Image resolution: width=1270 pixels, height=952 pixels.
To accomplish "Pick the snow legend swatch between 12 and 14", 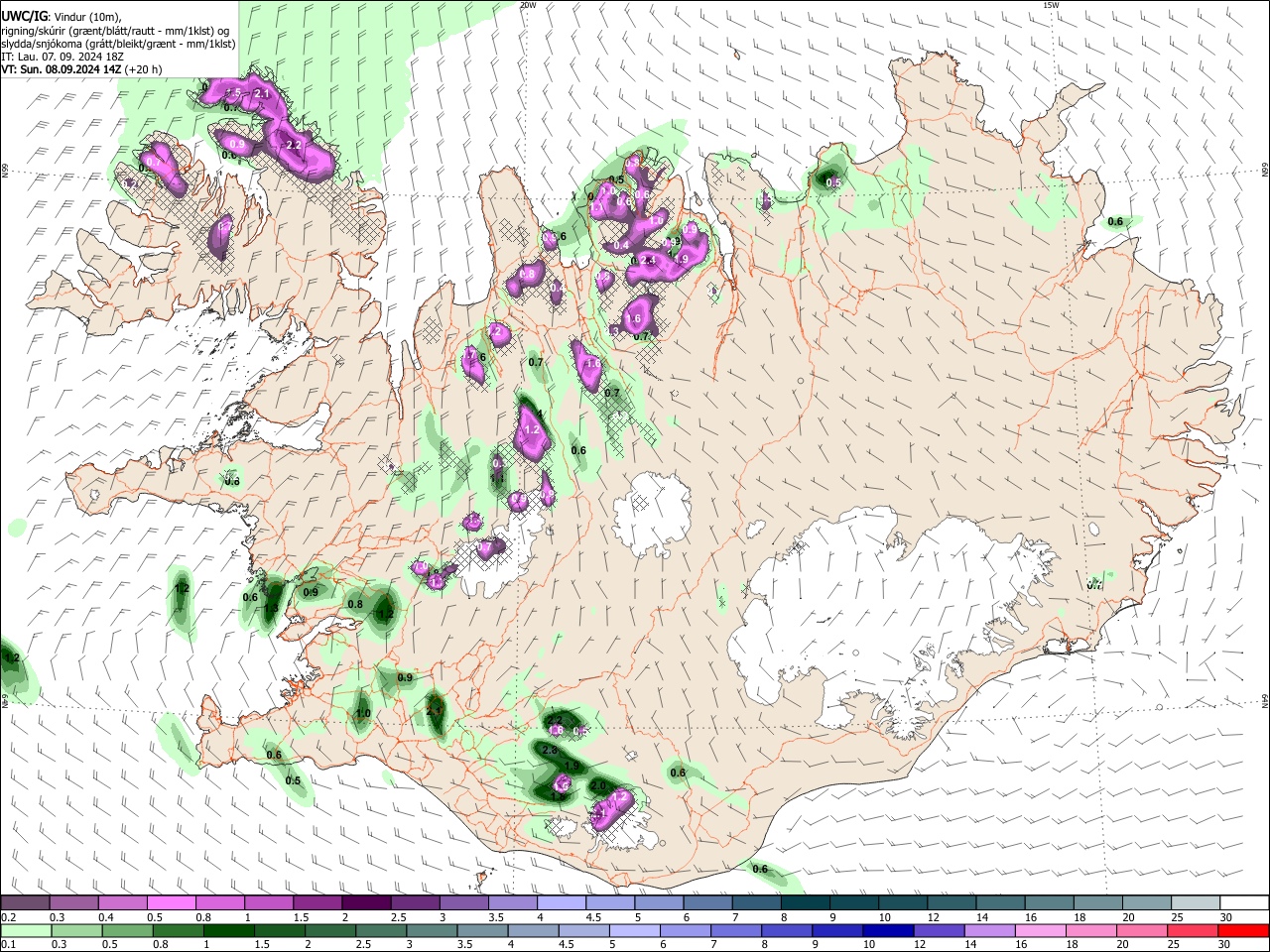I will tap(952, 903).
